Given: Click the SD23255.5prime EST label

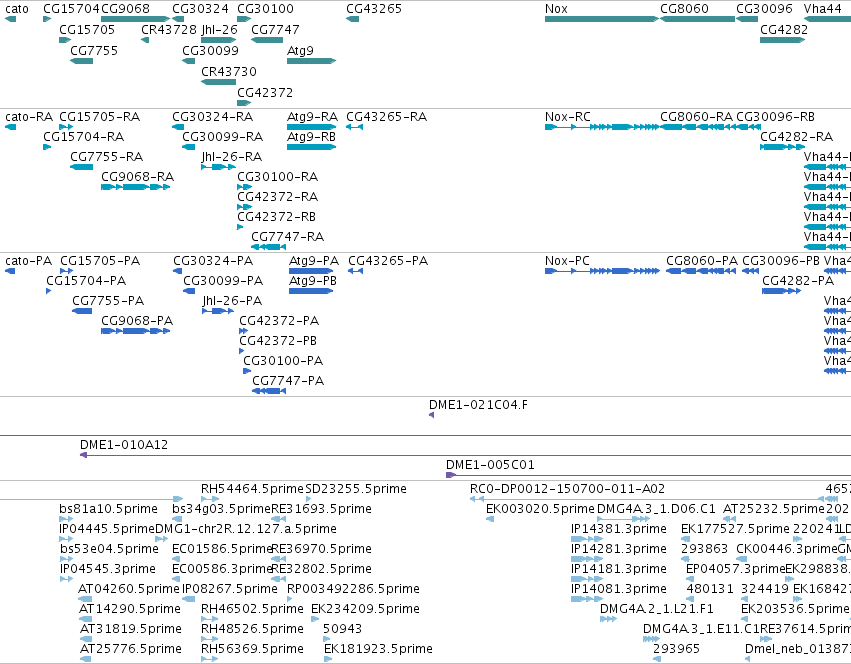Looking at the screenshot, I should click(356, 489).
